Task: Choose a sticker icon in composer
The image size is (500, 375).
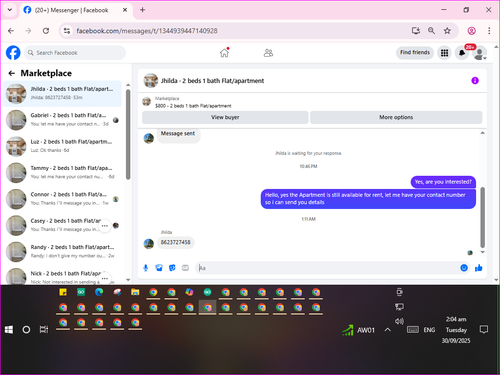Action: (172, 268)
